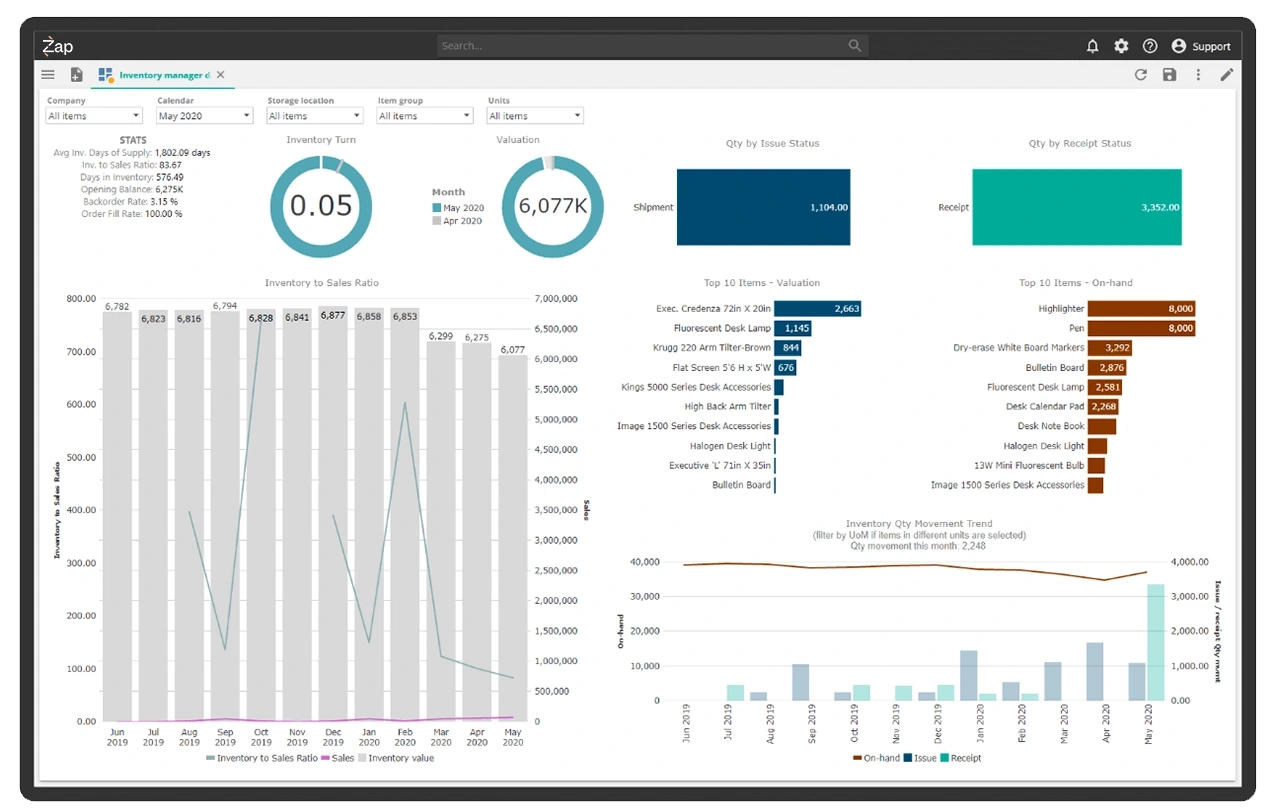This screenshot has height=812, width=1278.
Task: Open the hamburger navigation menu
Action: pos(48,75)
